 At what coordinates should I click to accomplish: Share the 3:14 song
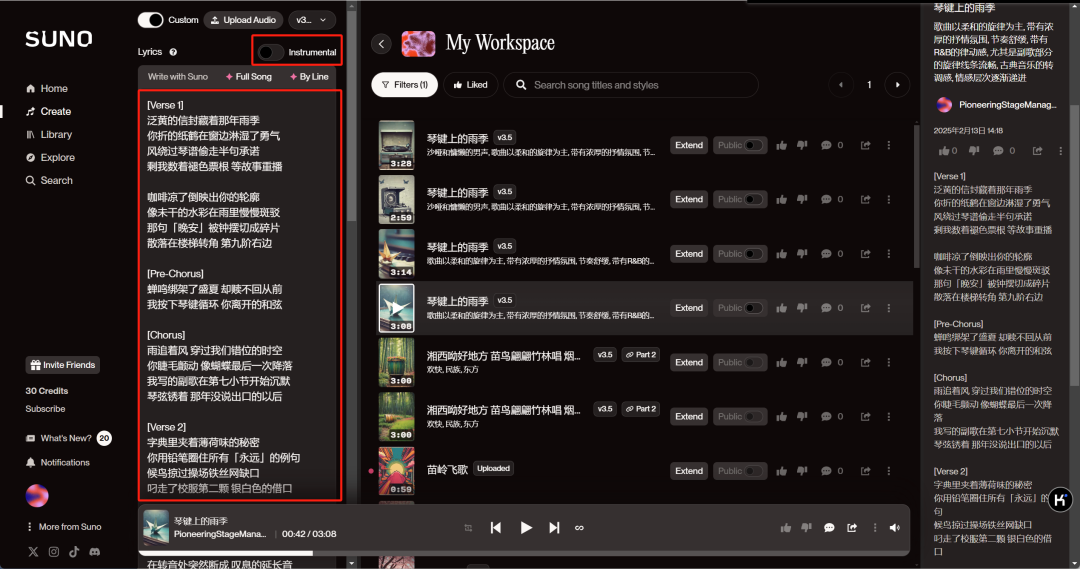click(865, 254)
